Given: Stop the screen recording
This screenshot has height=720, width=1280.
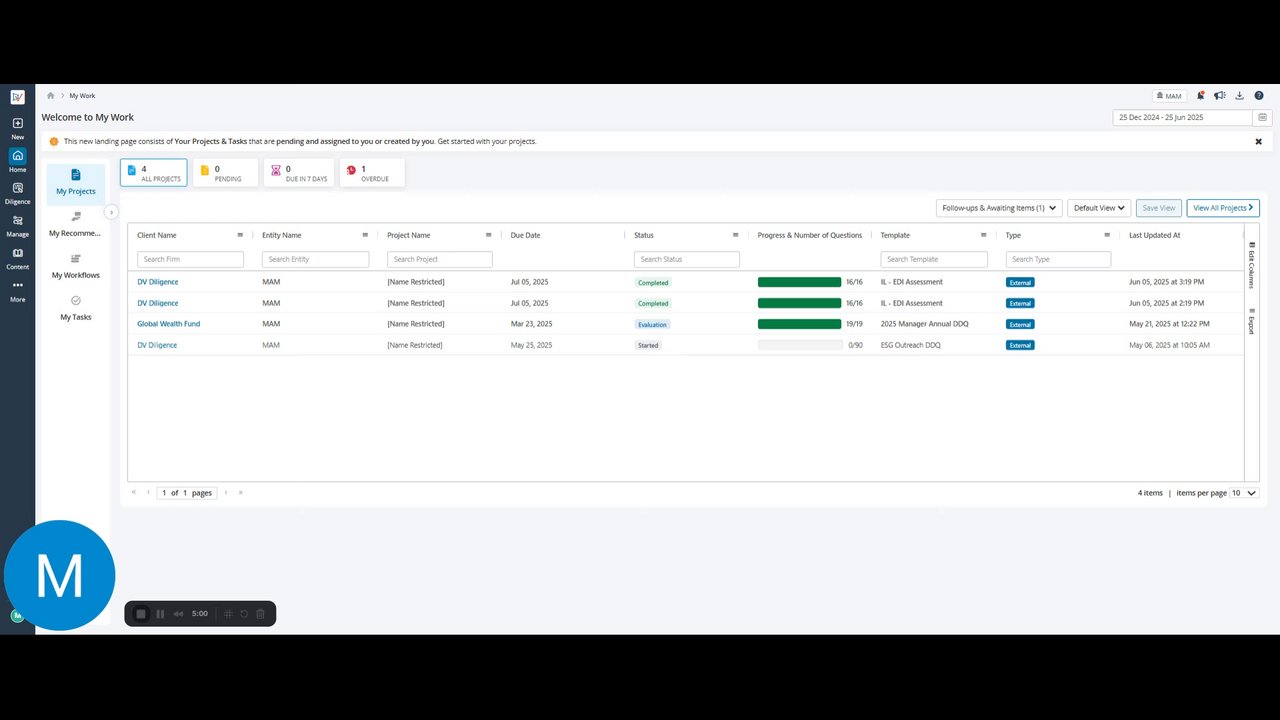Looking at the screenshot, I should tap(141, 614).
